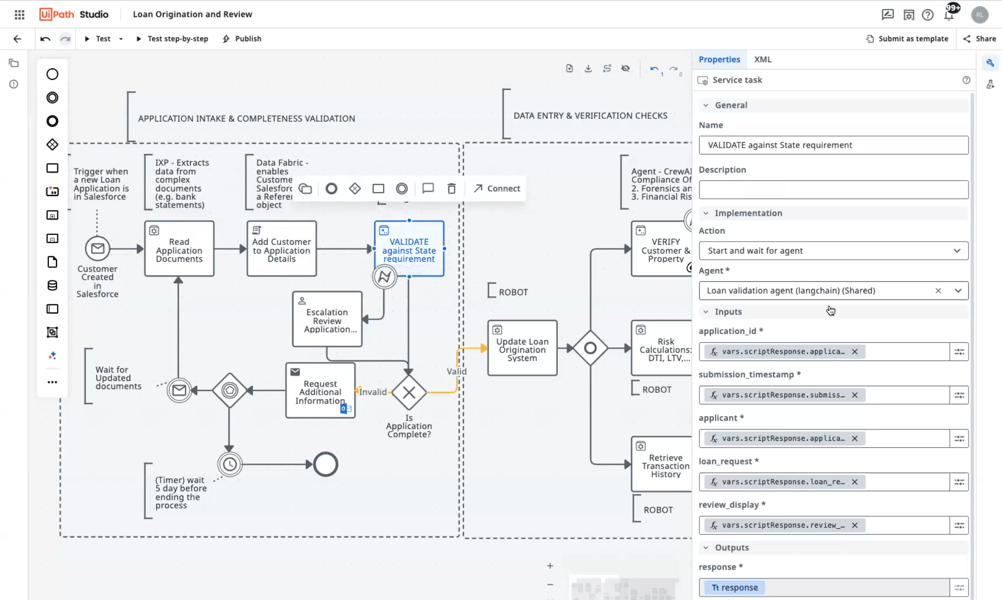1002x600 pixels.
Task: Pick the pool/participant shape in palette
Action: coord(52,309)
